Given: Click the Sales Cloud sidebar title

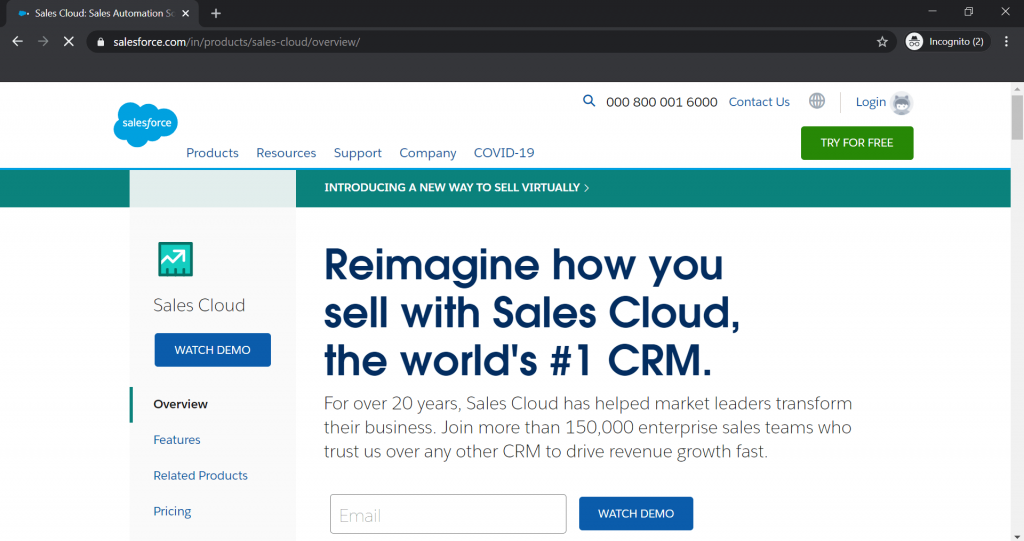Looking at the screenshot, I should 199,305.
